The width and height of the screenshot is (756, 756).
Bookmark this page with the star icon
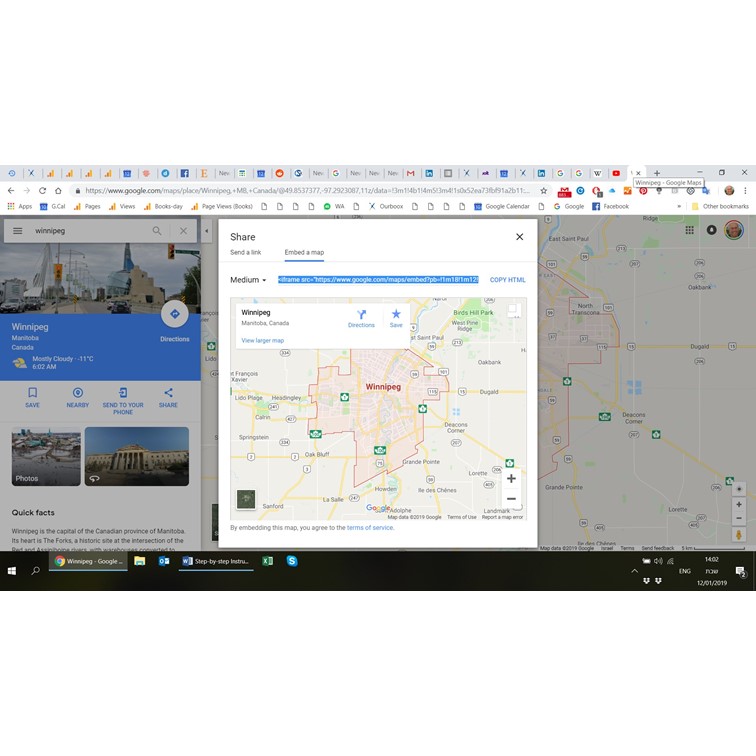coord(543,191)
